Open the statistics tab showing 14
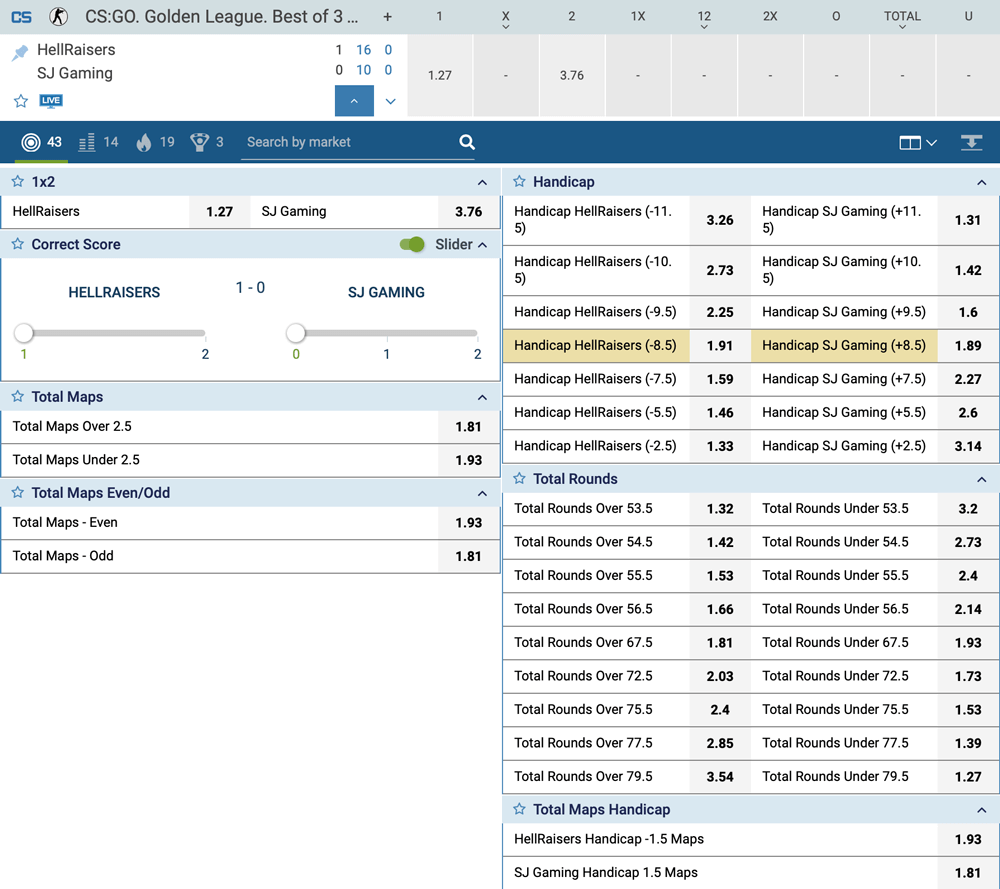1000x889 pixels. tap(98, 142)
